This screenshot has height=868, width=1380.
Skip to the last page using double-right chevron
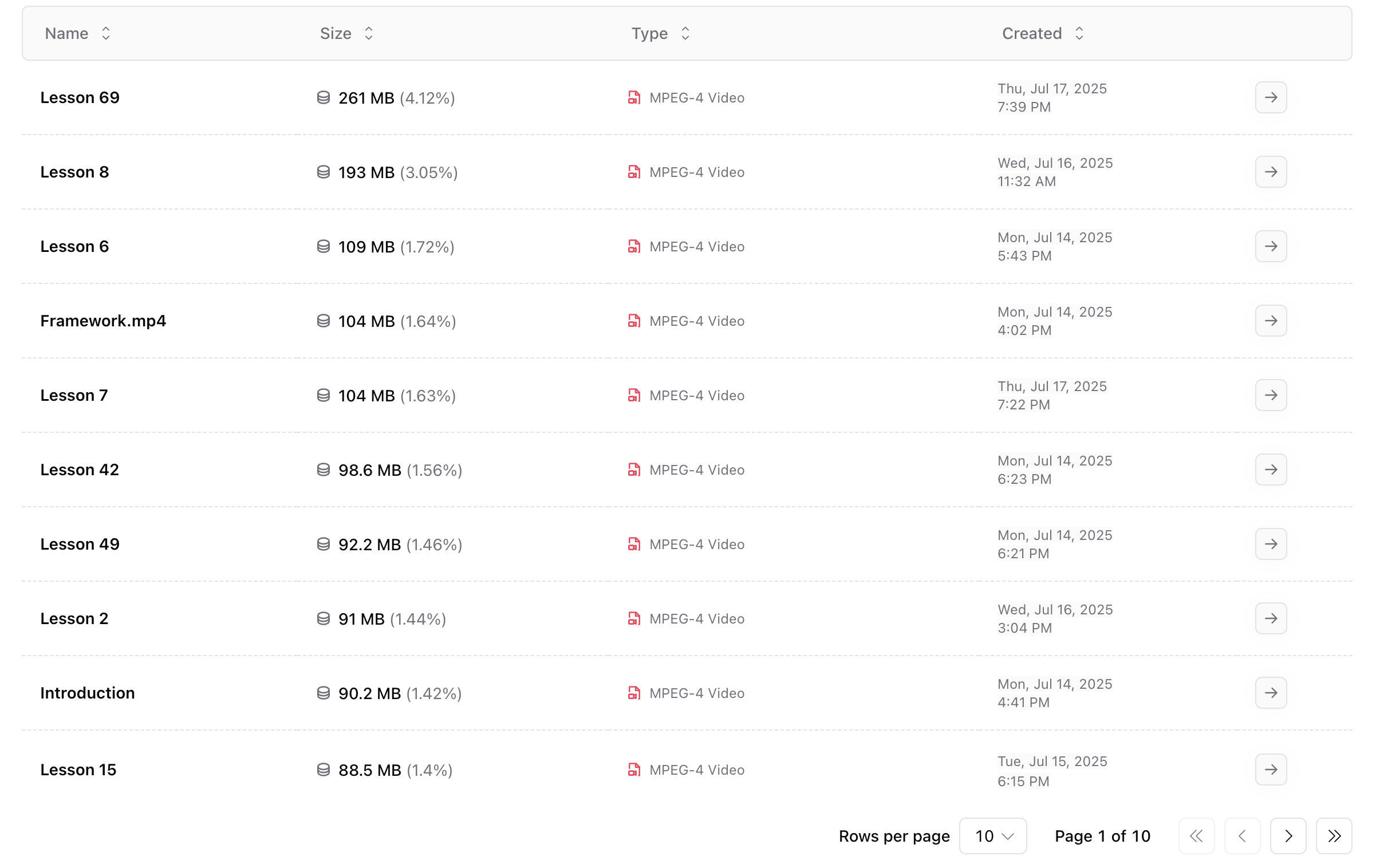[x=1334, y=836]
